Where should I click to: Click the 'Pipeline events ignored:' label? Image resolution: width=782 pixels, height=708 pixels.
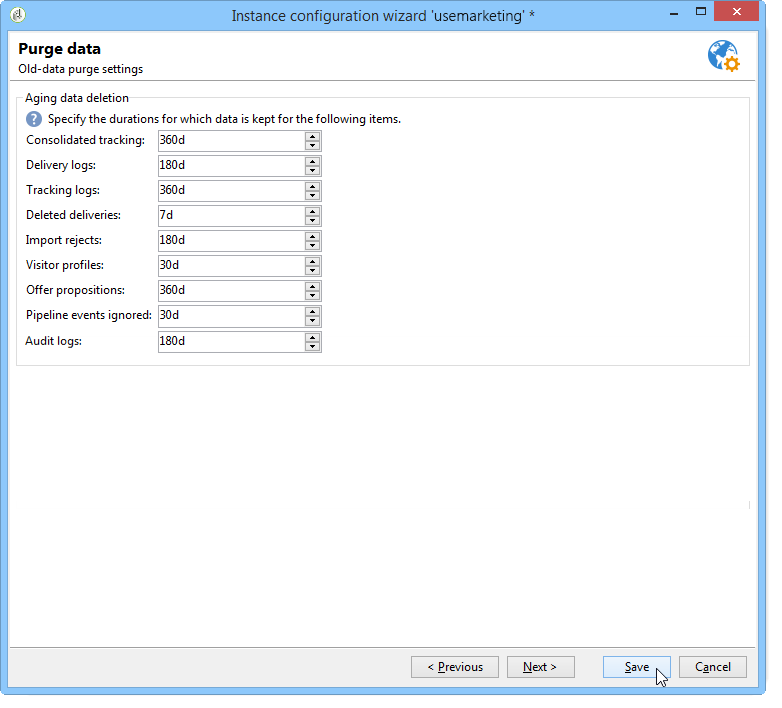point(89,315)
